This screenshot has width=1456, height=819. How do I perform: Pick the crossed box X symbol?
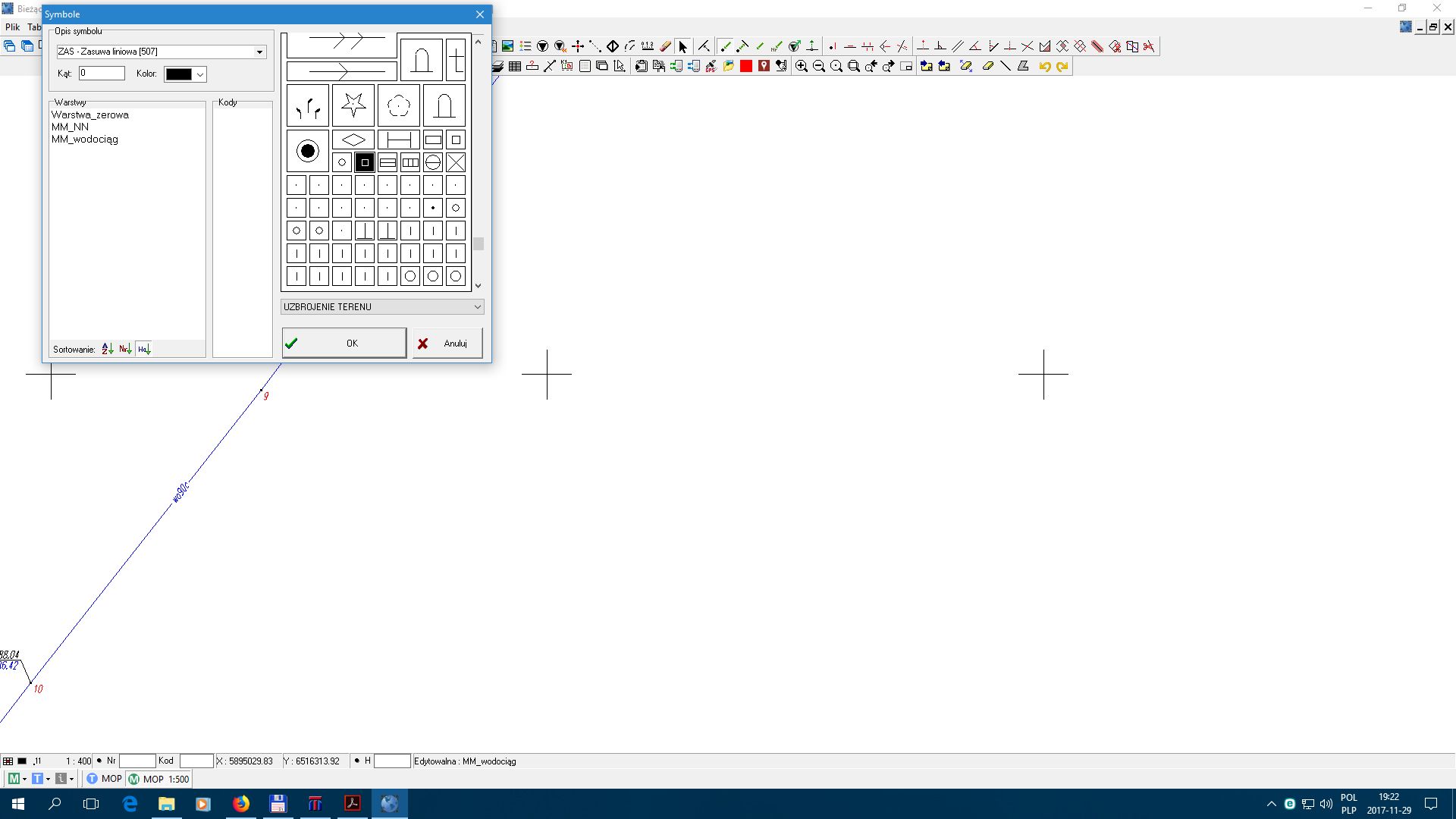click(456, 162)
